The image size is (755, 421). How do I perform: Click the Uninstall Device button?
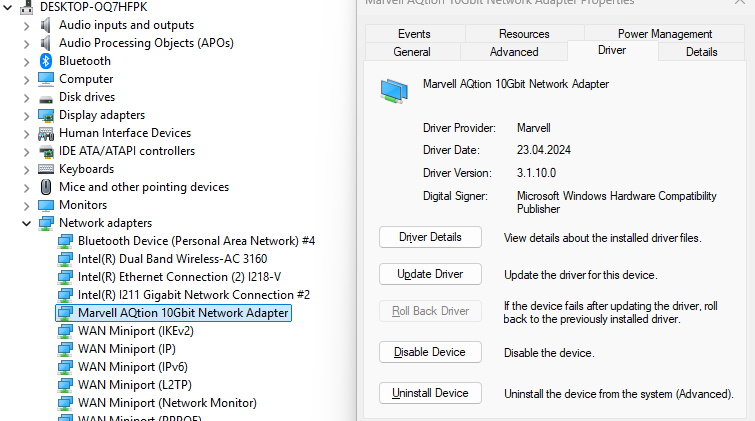point(430,393)
